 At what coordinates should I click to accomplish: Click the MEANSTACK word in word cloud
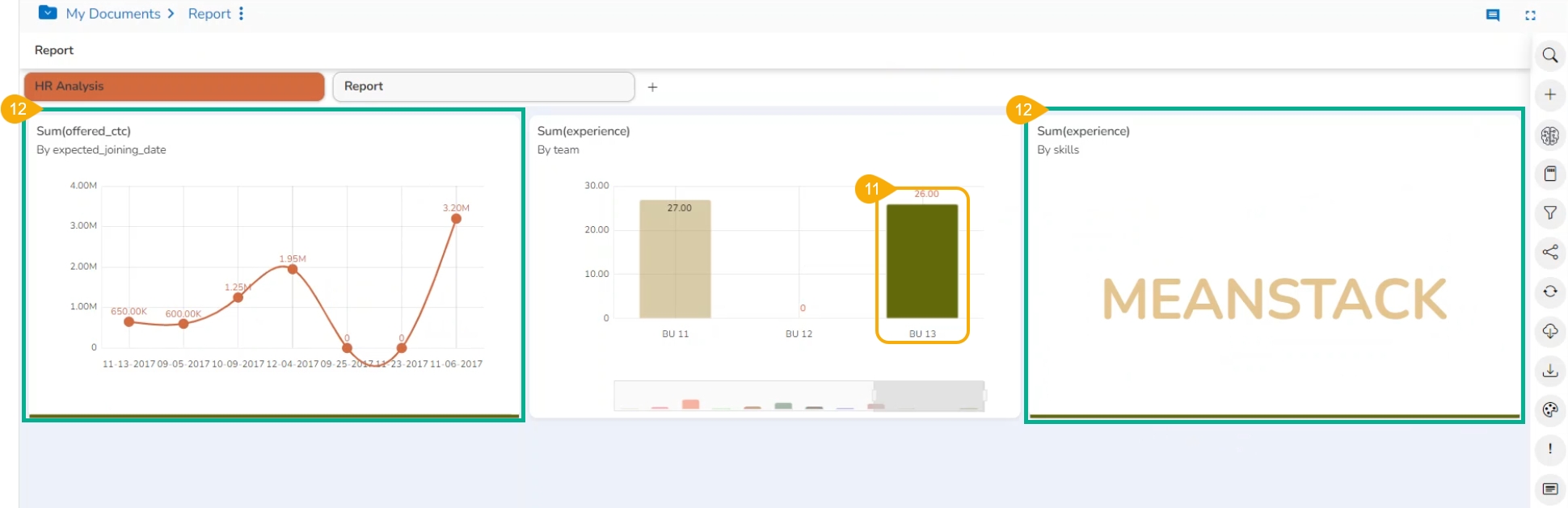pos(1275,299)
